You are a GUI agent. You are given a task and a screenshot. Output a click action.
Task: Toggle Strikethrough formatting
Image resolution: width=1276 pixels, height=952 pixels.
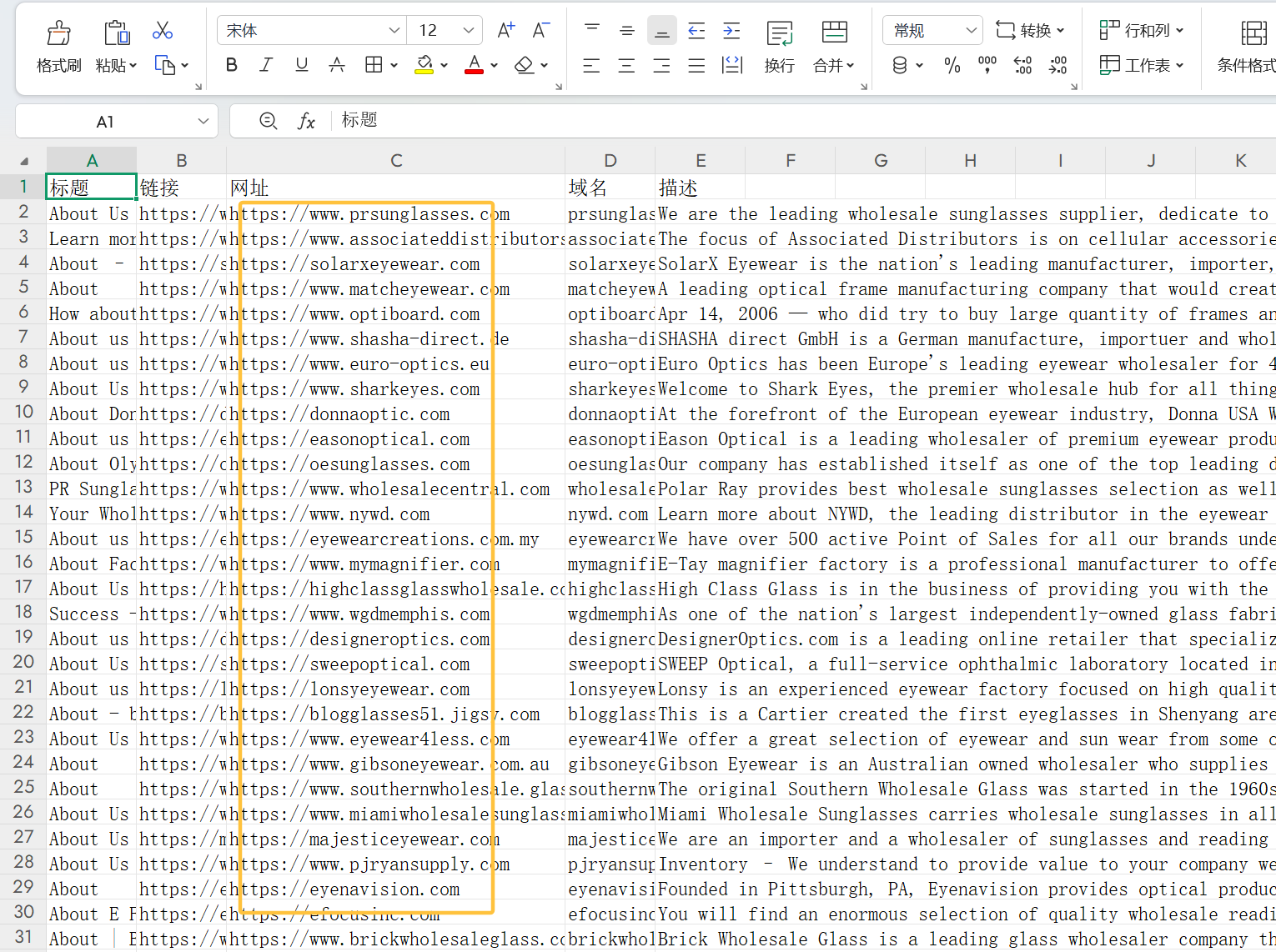tap(337, 65)
